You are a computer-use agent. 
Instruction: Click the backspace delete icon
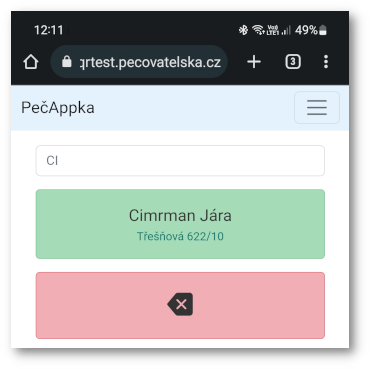(180, 304)
